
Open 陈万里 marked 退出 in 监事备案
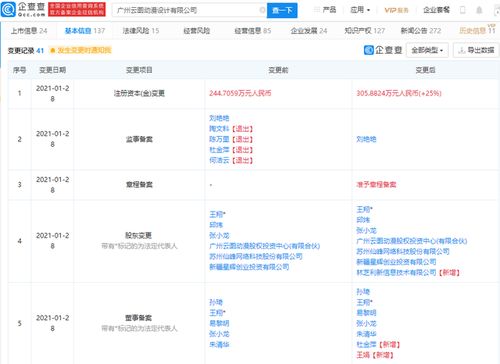click(x=219, y=139)
